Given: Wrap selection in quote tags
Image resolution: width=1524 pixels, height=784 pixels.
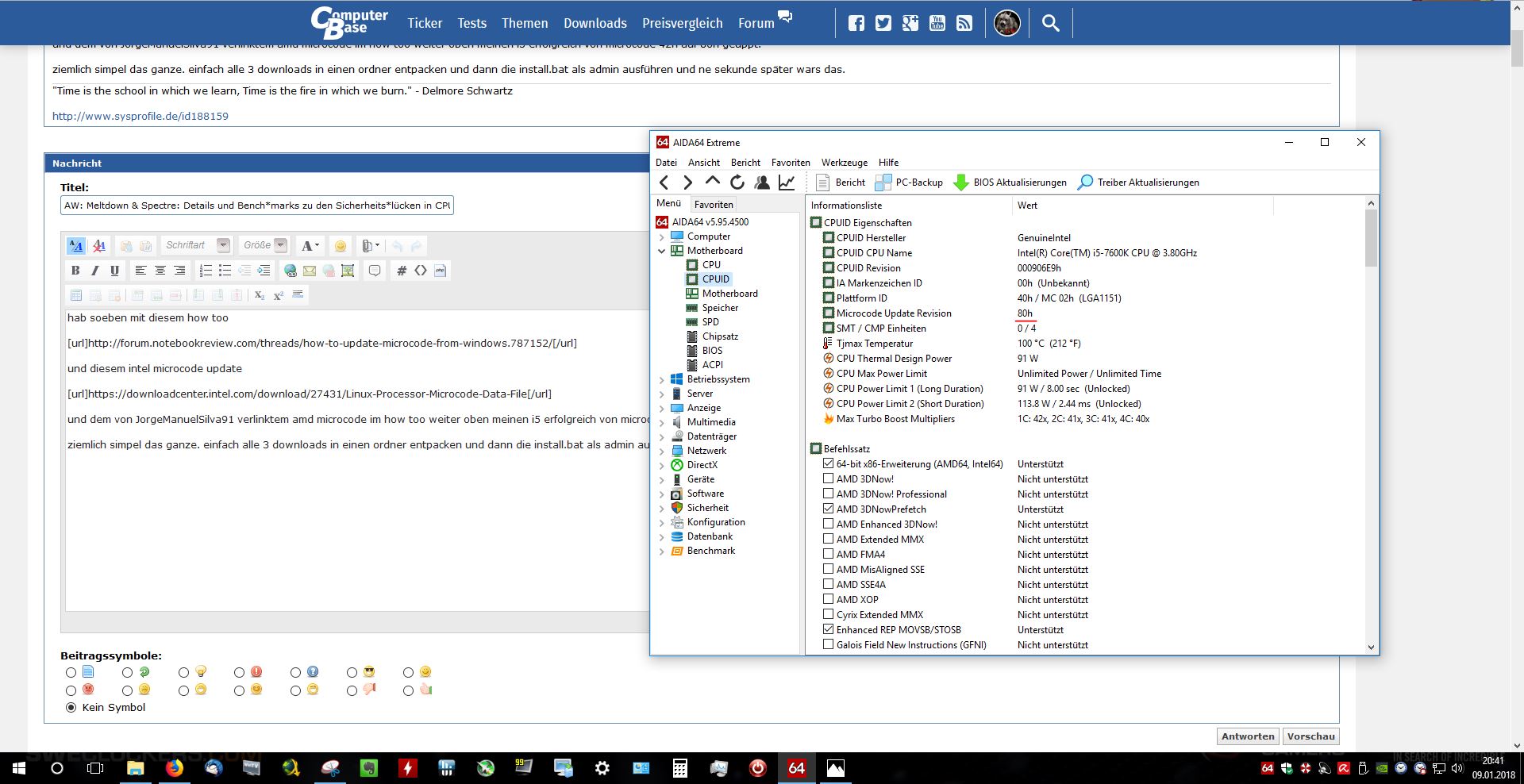Looking at the screenshot, I should click(375, 271).
